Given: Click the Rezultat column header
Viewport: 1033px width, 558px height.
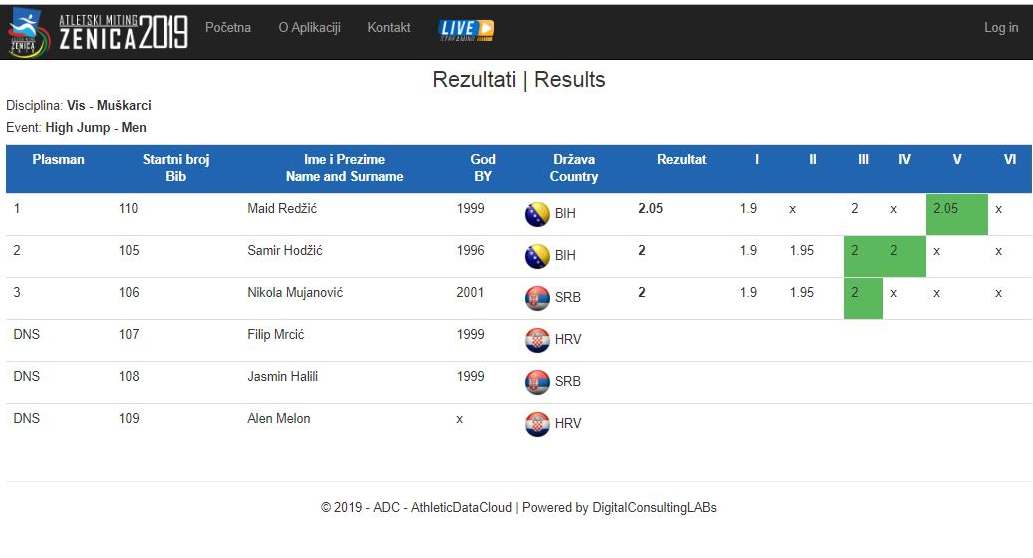Looking at the screenshot, I should (x=682, y=160).
